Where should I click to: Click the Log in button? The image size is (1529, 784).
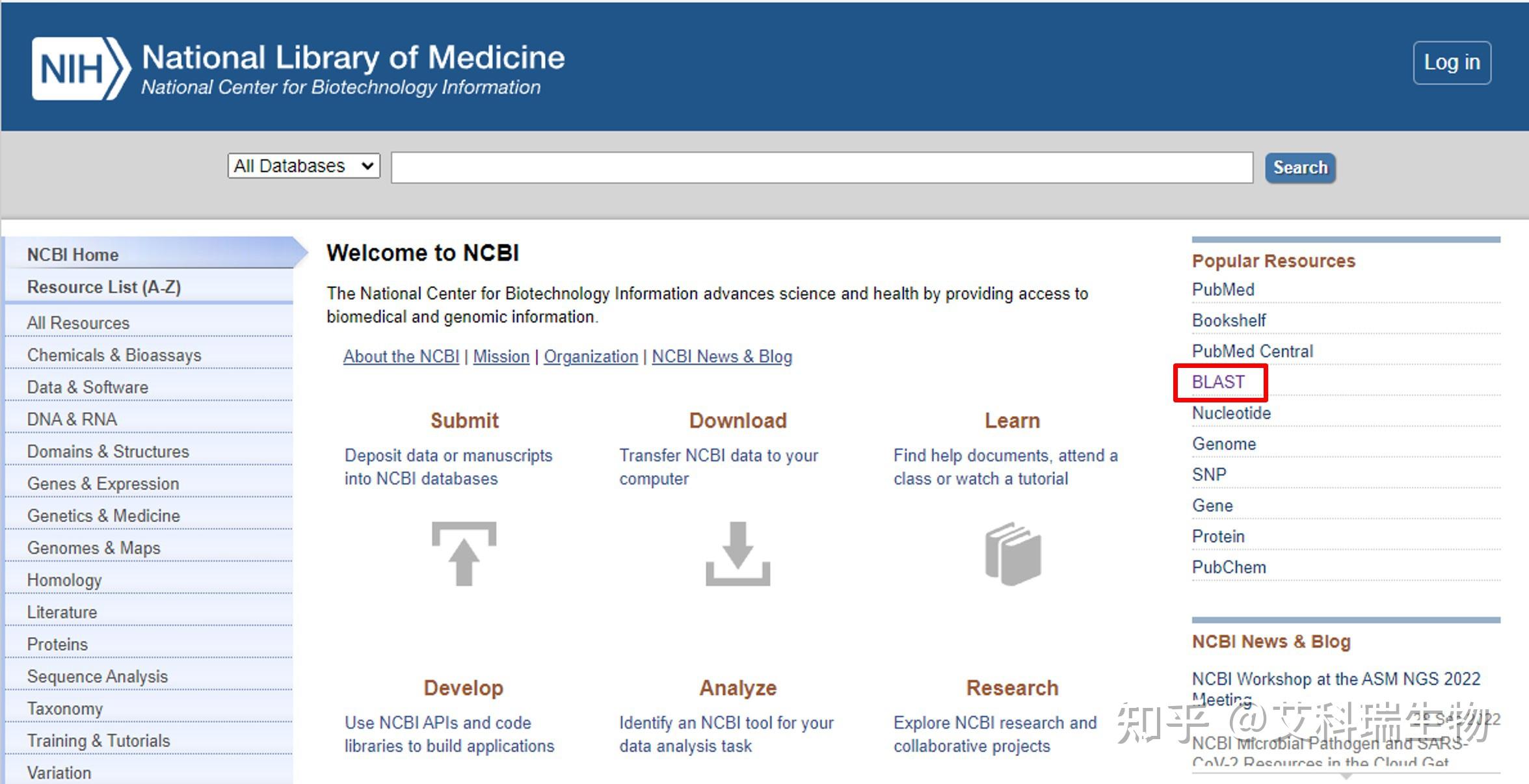point(1452,62)
